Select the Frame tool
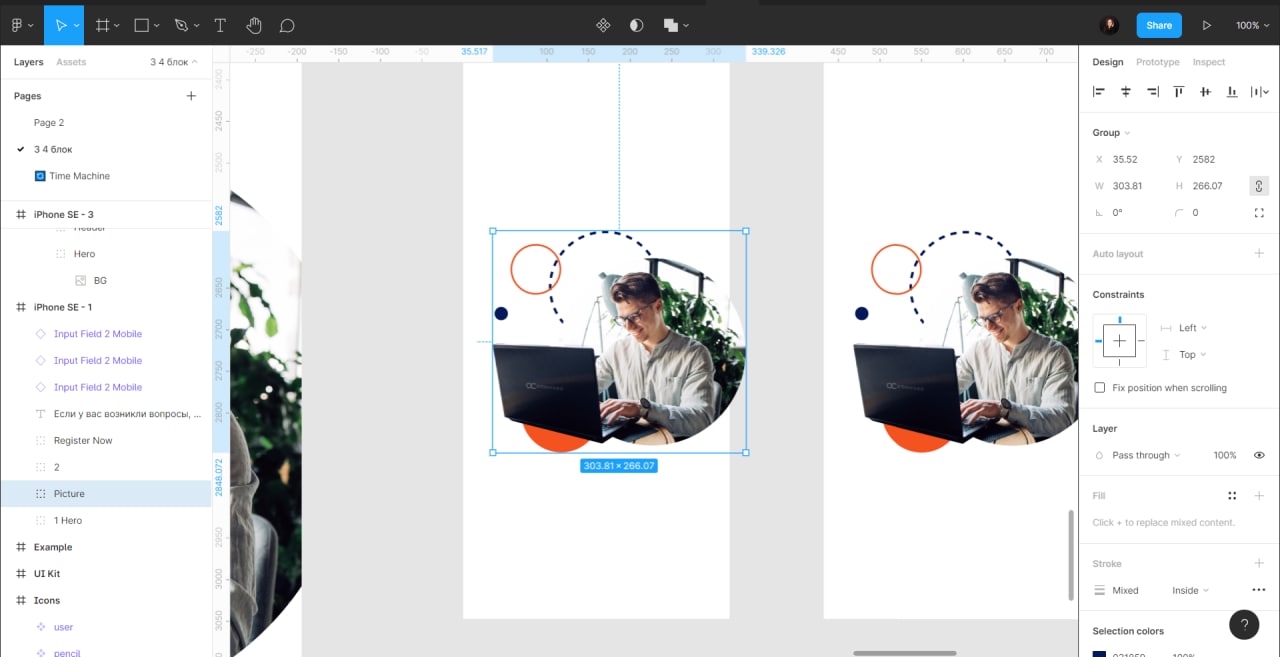Viewport: 1280px width, 657px height. (102, 25)
